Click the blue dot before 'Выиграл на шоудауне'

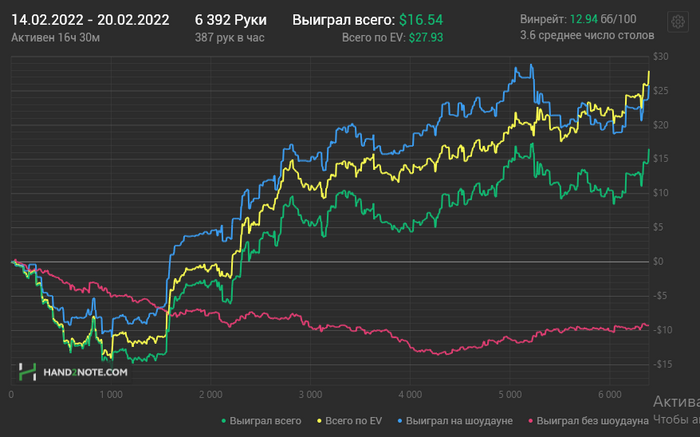pos(400,421)
